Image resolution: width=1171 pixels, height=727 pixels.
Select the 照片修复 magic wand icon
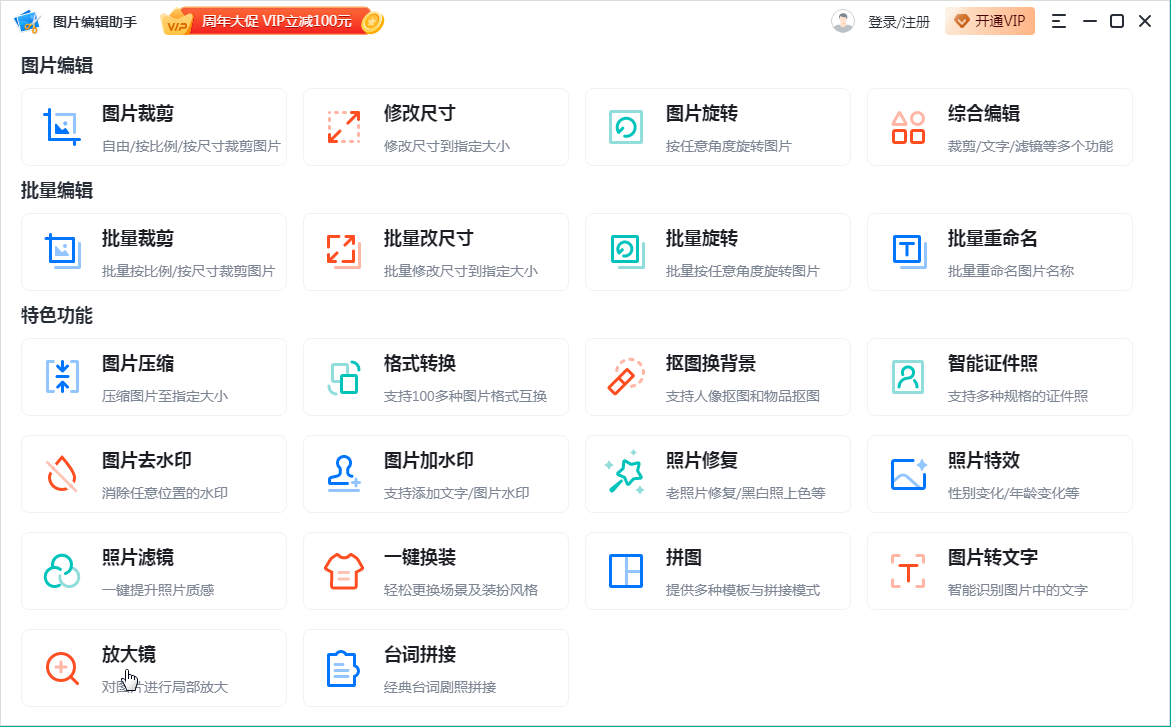pyautogui.click(x=626, y=474)
